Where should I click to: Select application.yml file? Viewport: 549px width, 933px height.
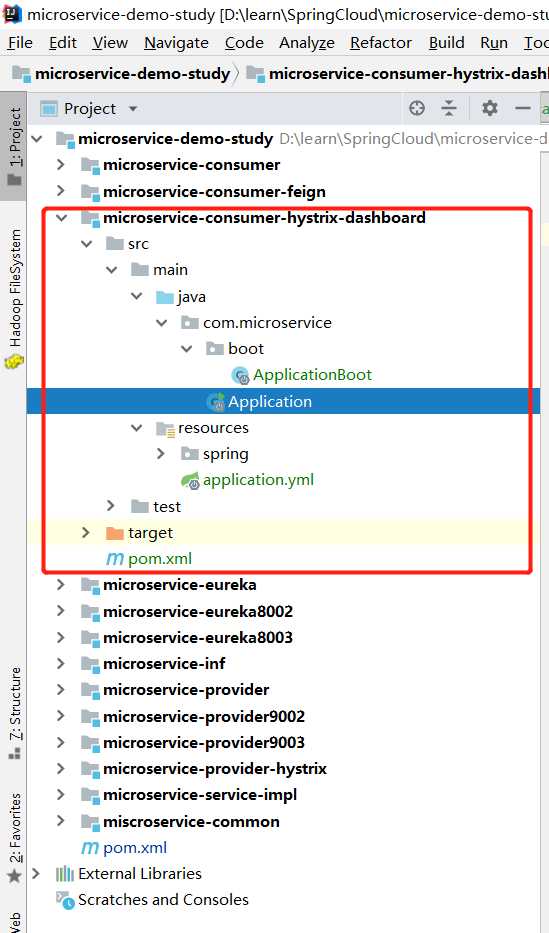tap(258, 480)
